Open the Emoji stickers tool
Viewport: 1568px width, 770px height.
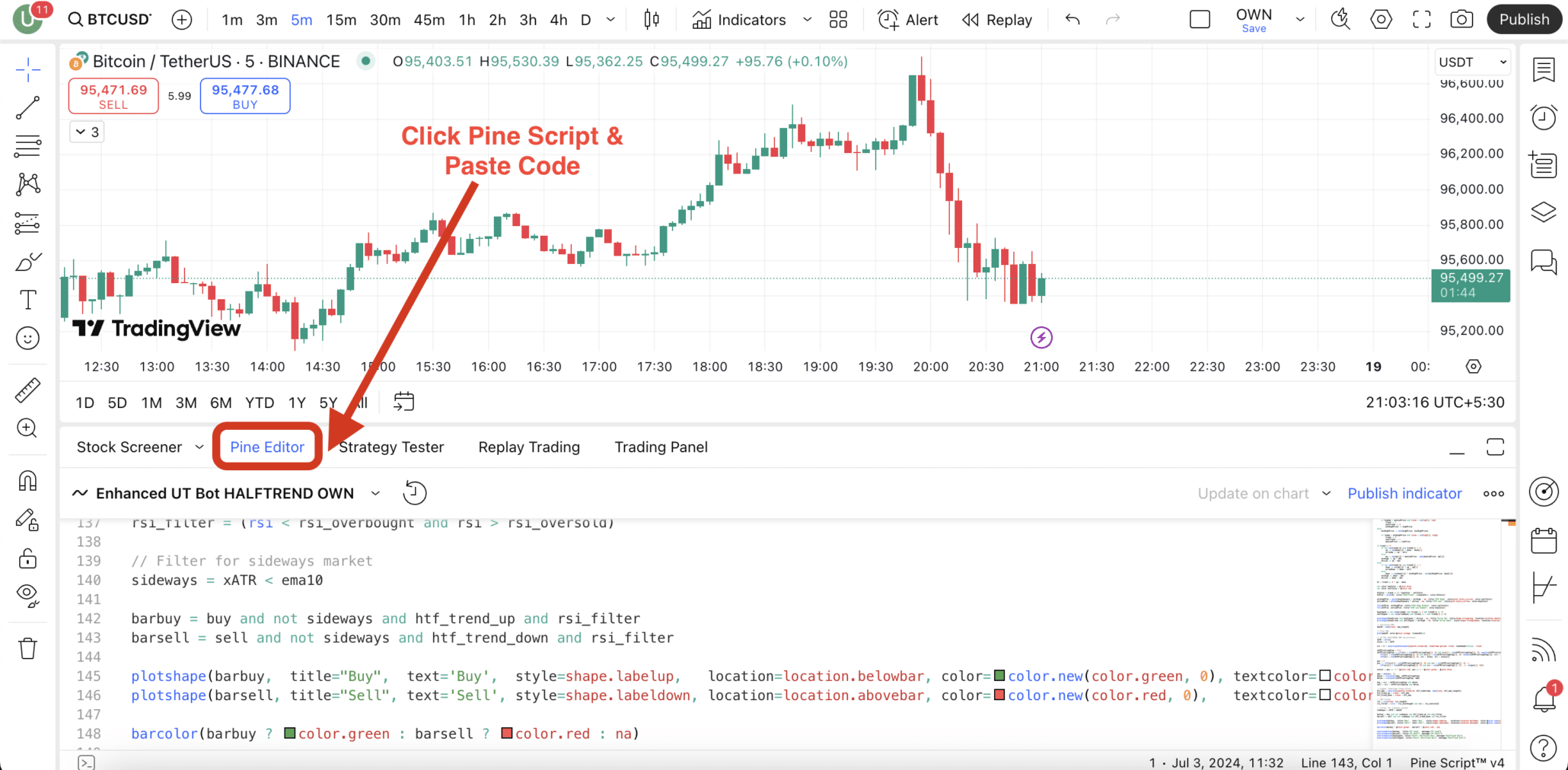28,338
